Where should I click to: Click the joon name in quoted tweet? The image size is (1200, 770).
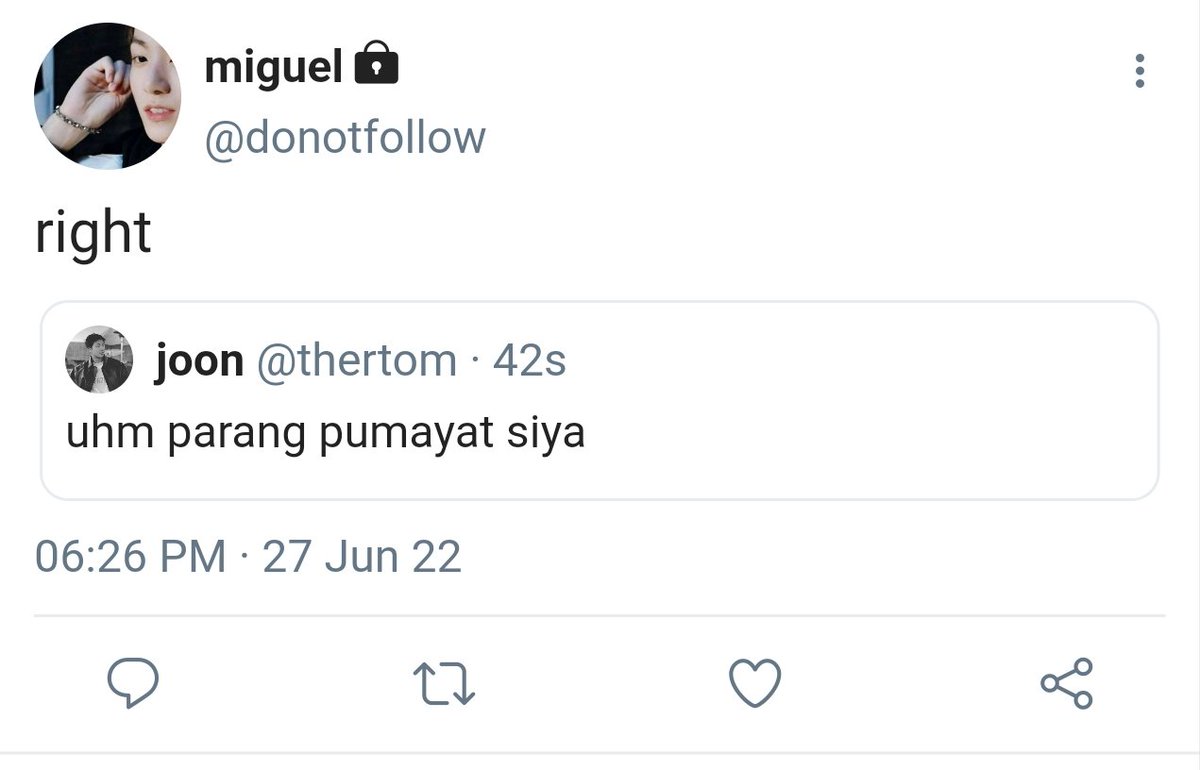pyautogui.click(x=199, y=361)
